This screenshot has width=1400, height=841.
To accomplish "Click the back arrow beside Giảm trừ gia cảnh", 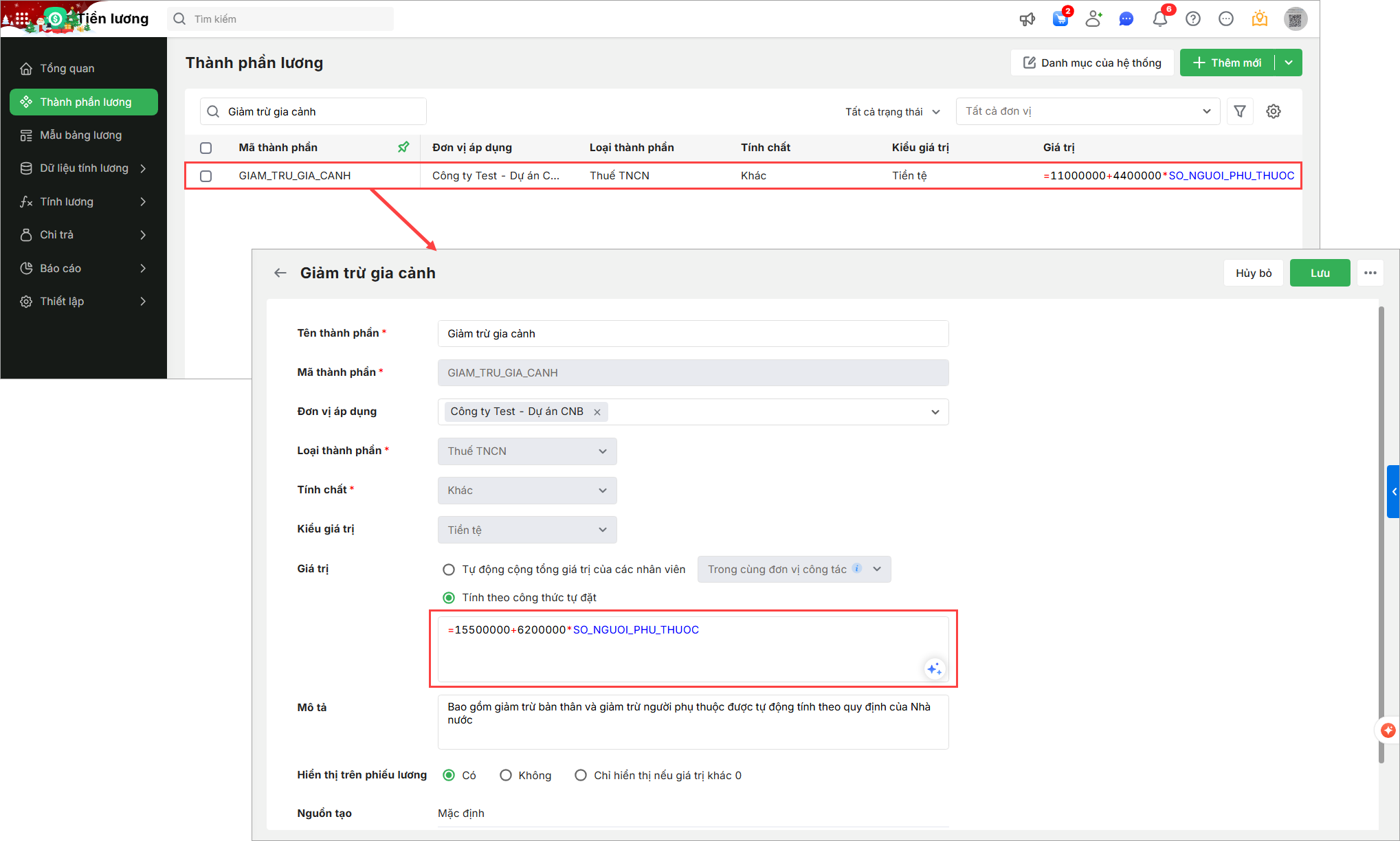I will point(280,273).
